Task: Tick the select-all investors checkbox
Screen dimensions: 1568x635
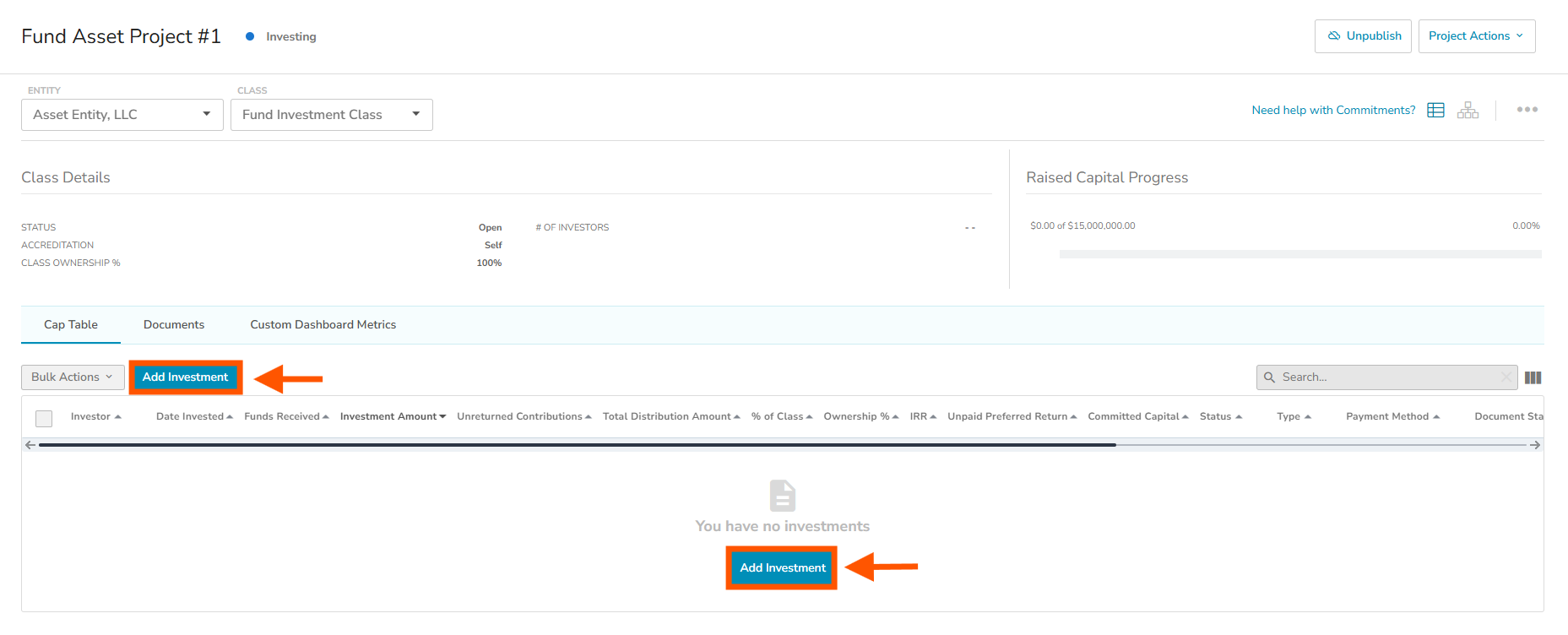Action: tap(44, 418)
